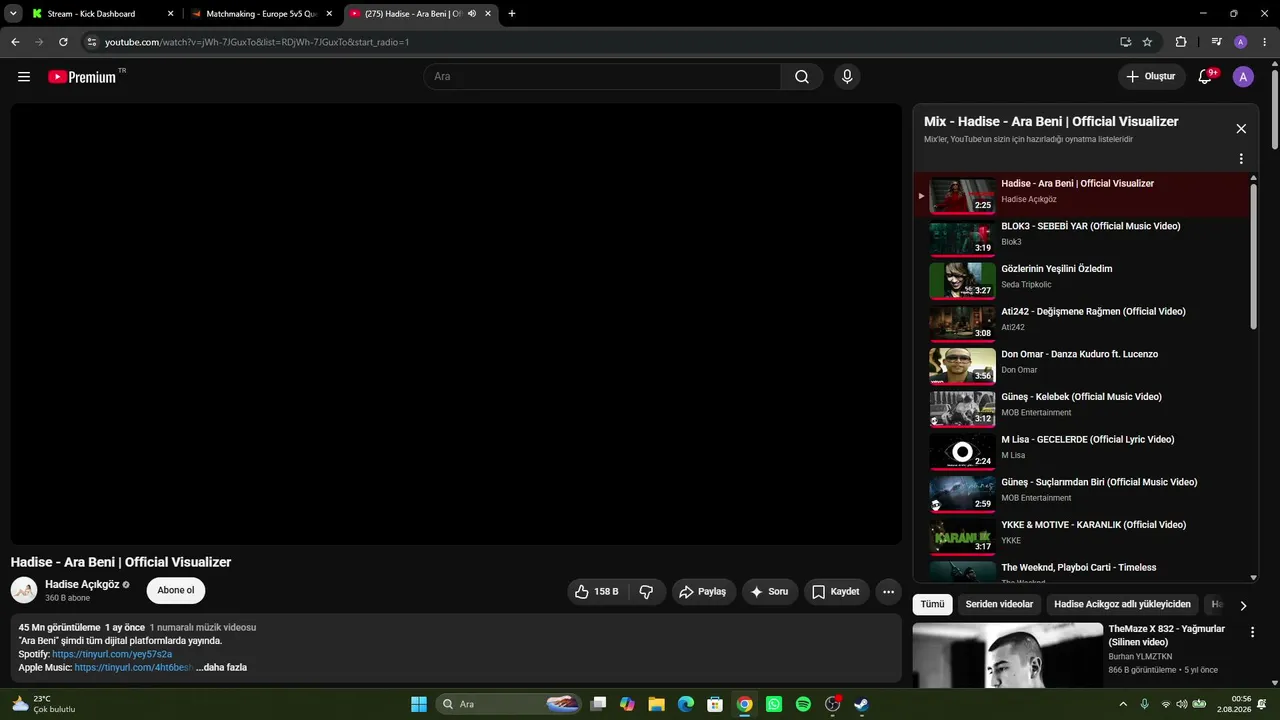The height and width of the screenshot is (720, 1280).
Task: Open Chrome media controls icon
Action: 1217,42
